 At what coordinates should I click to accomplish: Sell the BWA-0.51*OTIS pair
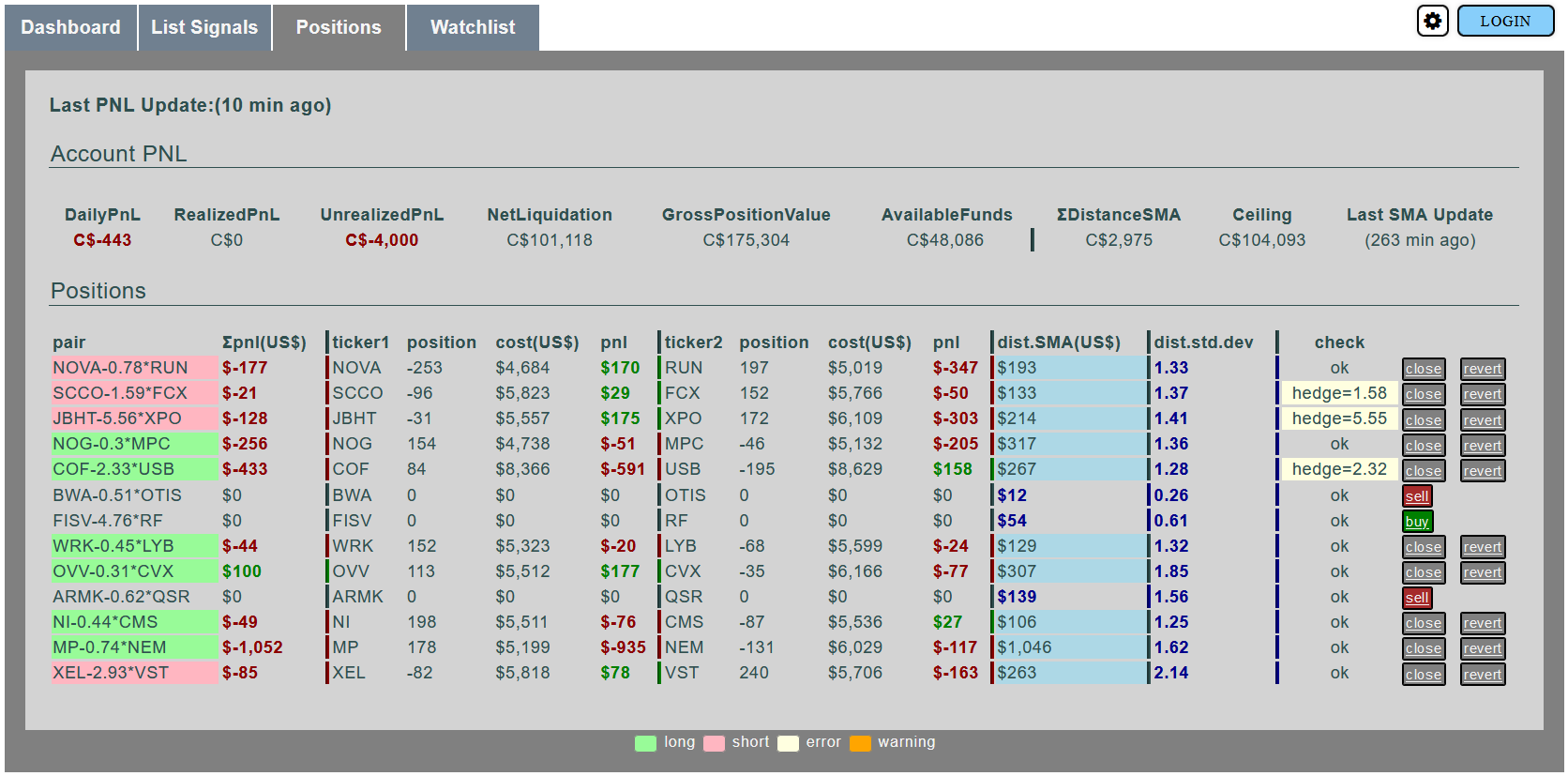pos(1417,495)
